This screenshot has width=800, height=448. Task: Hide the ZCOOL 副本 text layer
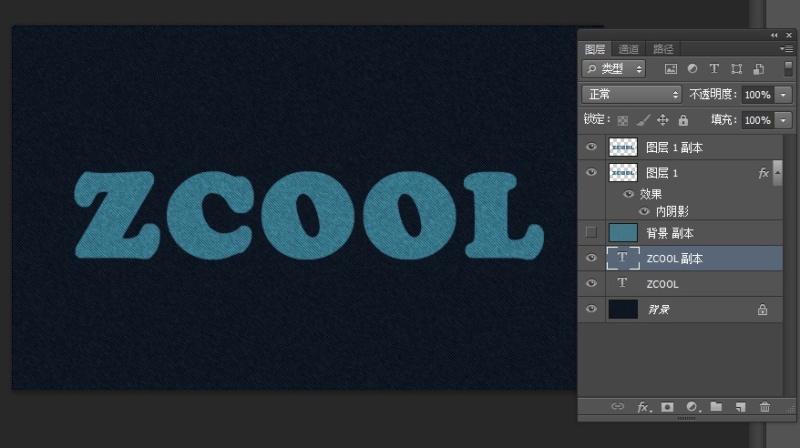click(x=591, y=258)
